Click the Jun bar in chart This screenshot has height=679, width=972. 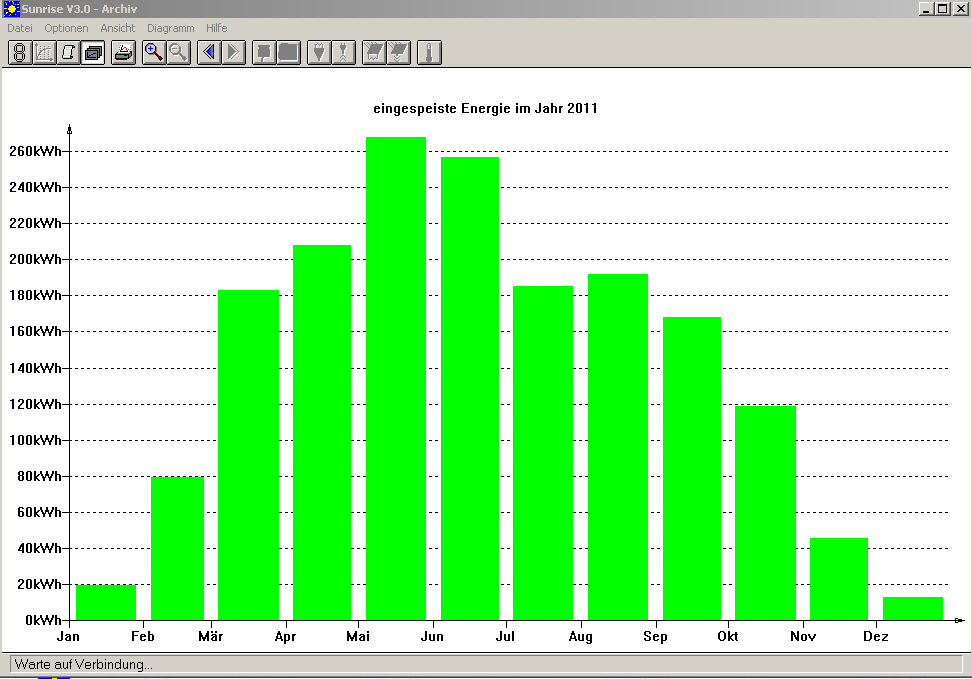tap(470, 389)
